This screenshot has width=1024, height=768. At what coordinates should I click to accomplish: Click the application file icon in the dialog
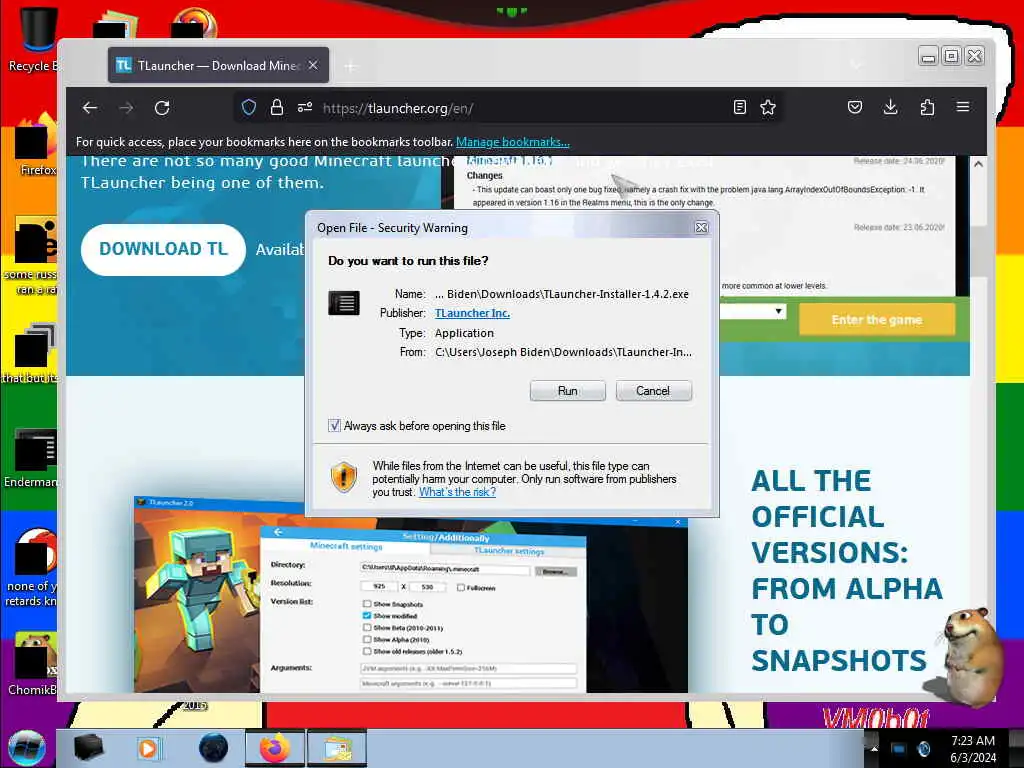point(344,303)
